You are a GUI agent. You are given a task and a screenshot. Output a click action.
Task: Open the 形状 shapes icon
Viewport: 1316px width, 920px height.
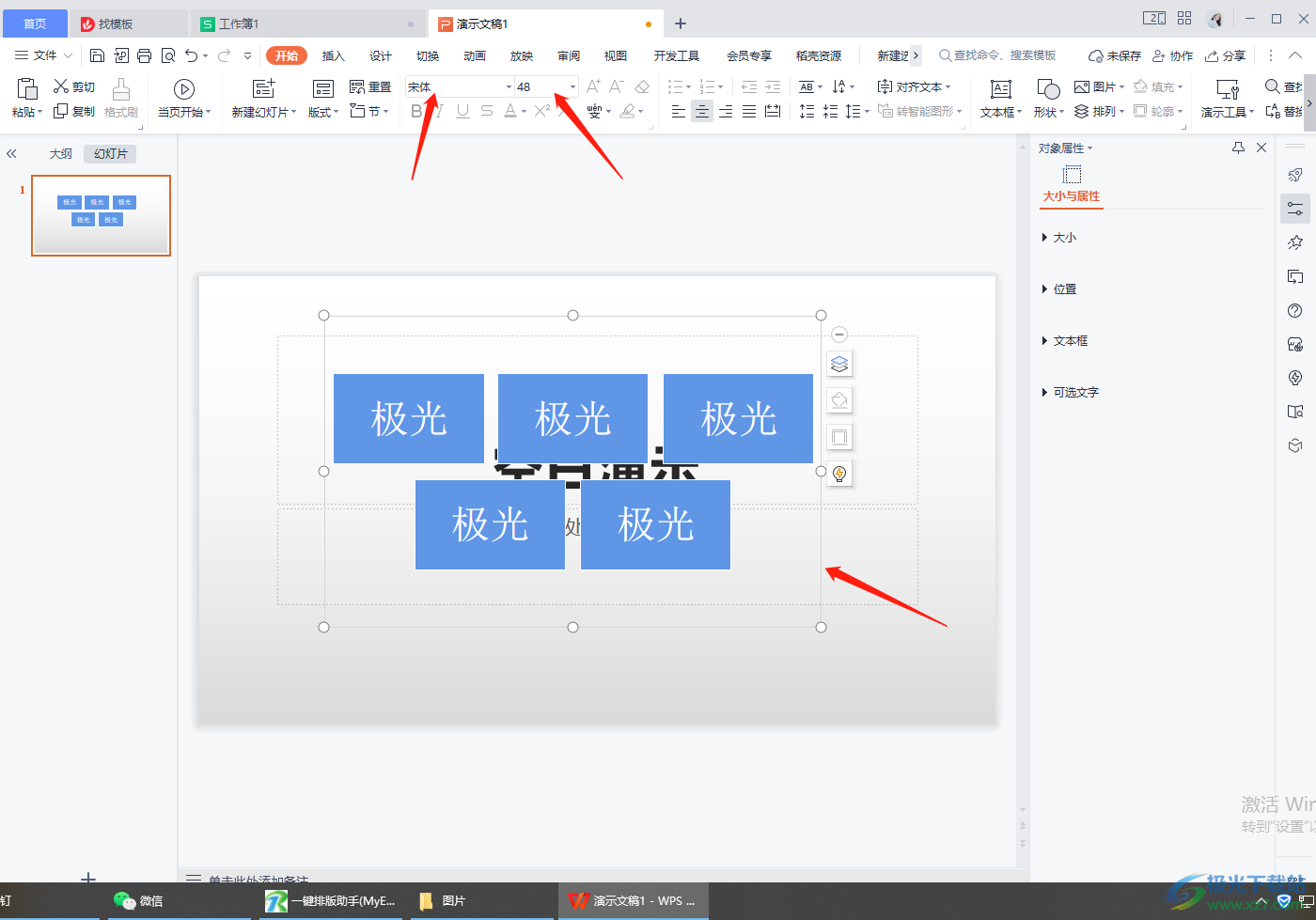point(1048,88)
